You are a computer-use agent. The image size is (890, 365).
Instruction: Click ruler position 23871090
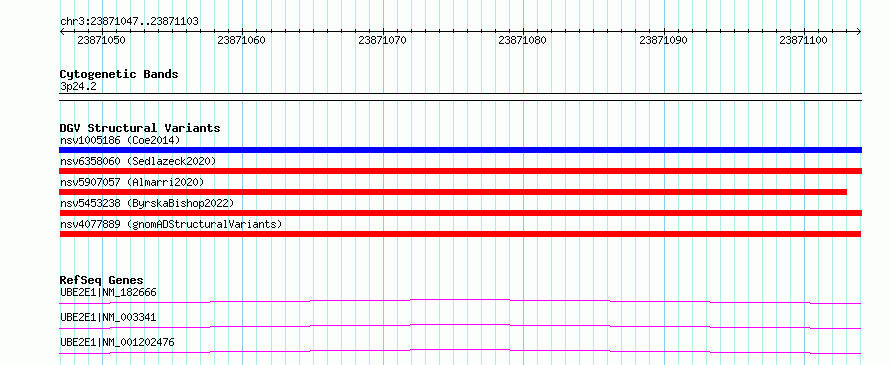click(x=664, y=40)
